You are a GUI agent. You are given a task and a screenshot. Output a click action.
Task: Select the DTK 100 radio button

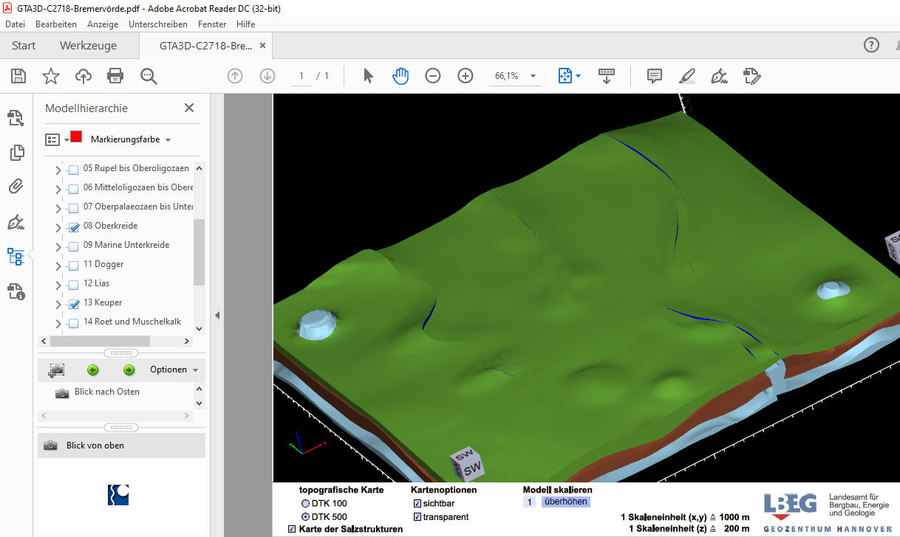pyautogui.click(x=306, y=503)
